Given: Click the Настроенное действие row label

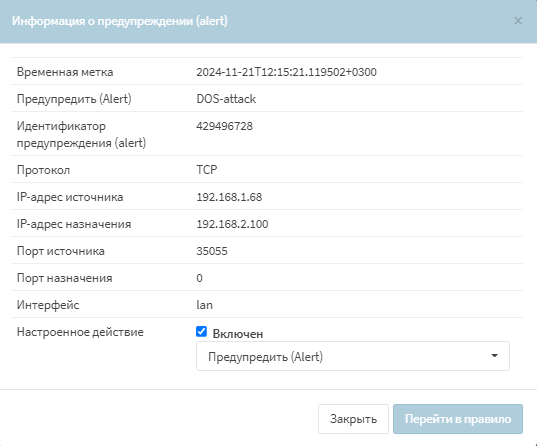Looking at the screenshot, I should click(80, 332).
